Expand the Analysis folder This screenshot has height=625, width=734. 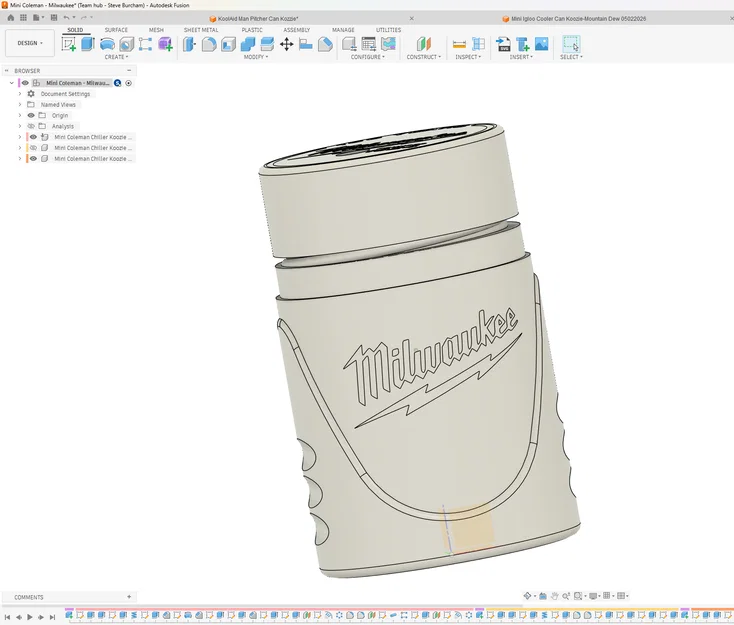pyautogui.click(x=20, y=126)
